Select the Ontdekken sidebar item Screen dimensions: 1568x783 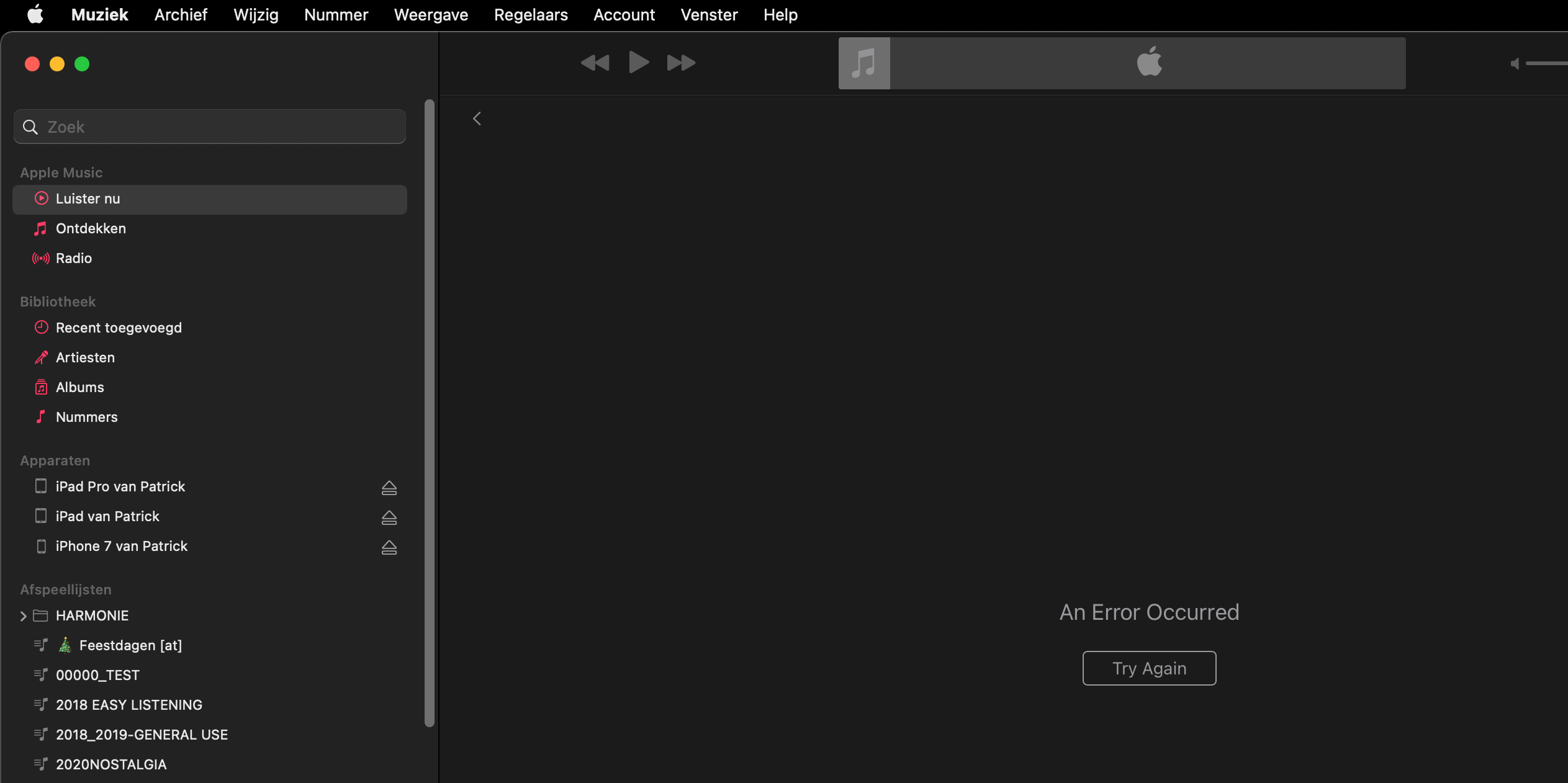point(91,228)
